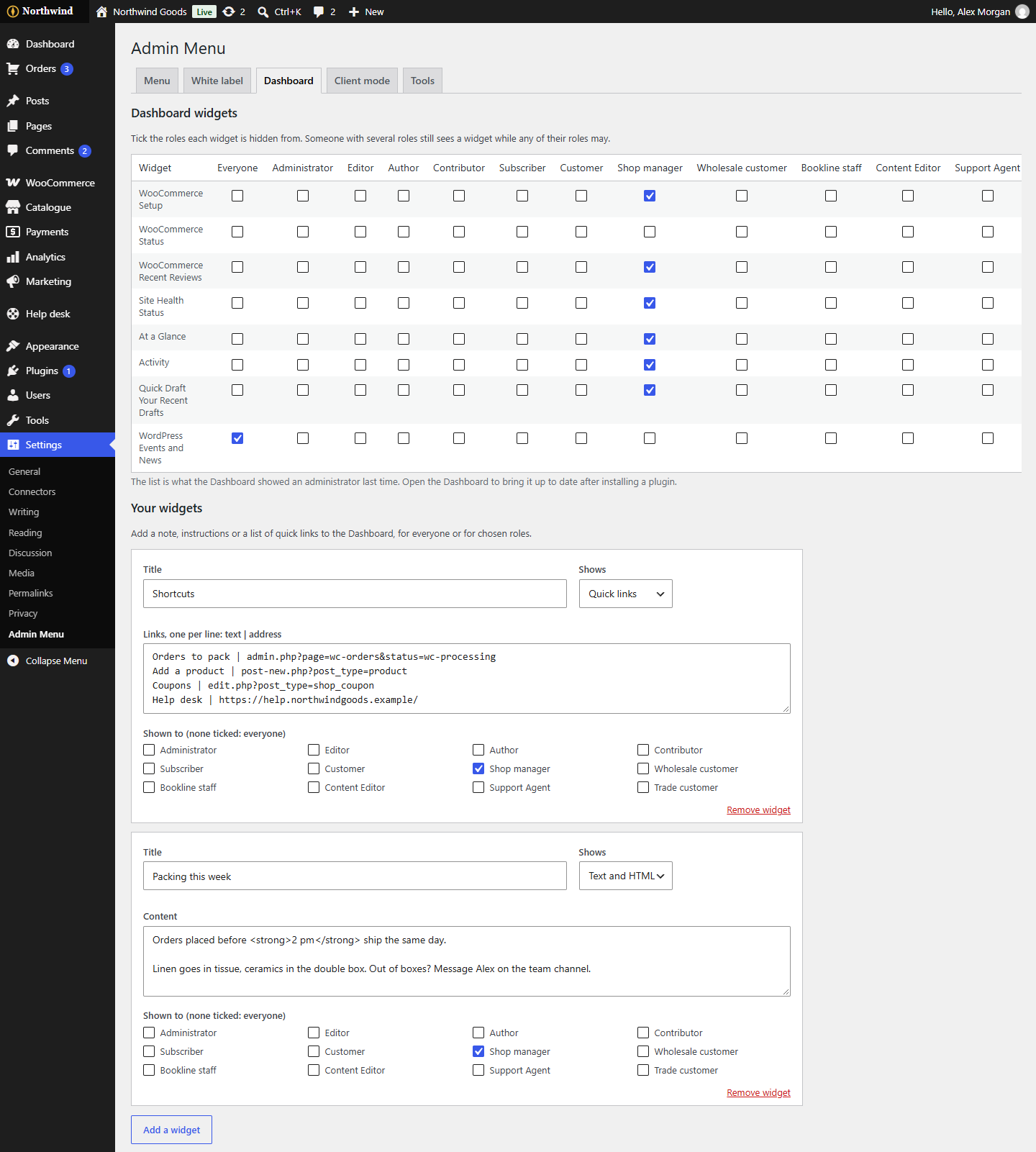This screenshot has width=1036, height=1152.
Task: Click the Appearance paintbrush icon
Action: [x=13, y=346]
